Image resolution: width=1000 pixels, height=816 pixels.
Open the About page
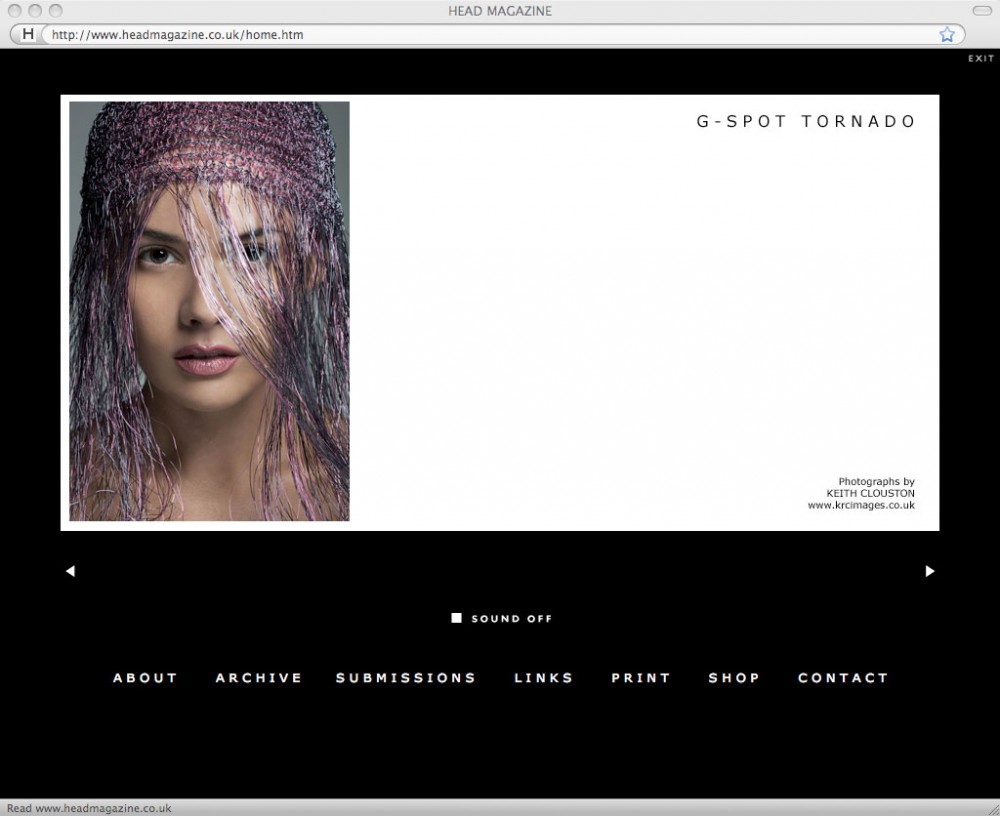(x=145, y=678)
